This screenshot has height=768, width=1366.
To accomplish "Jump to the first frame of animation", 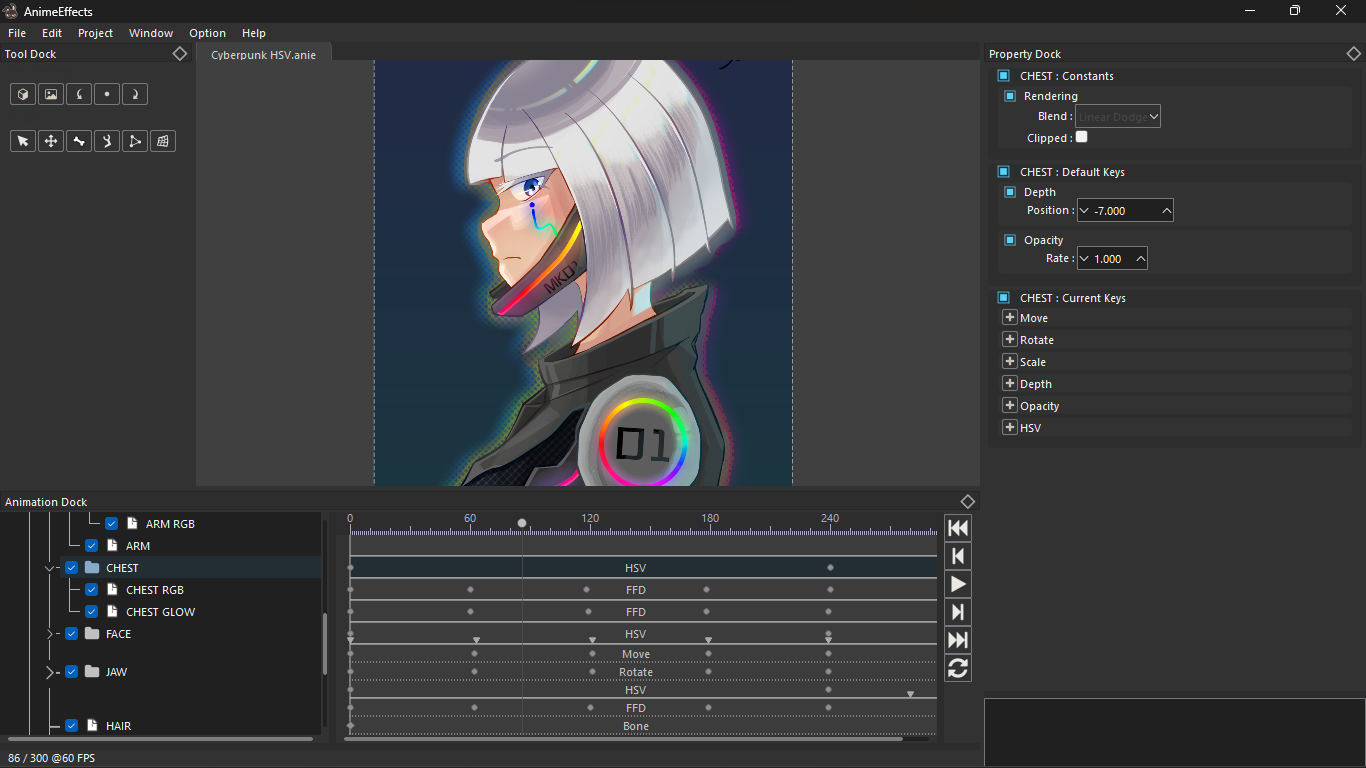I will [958, 528].
